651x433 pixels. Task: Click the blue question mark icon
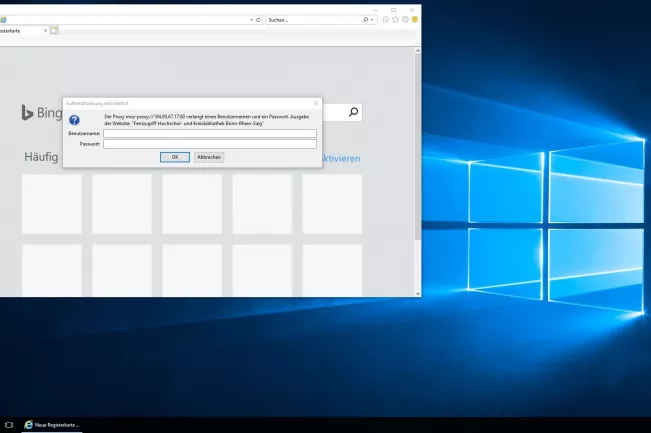coord(74,120)
